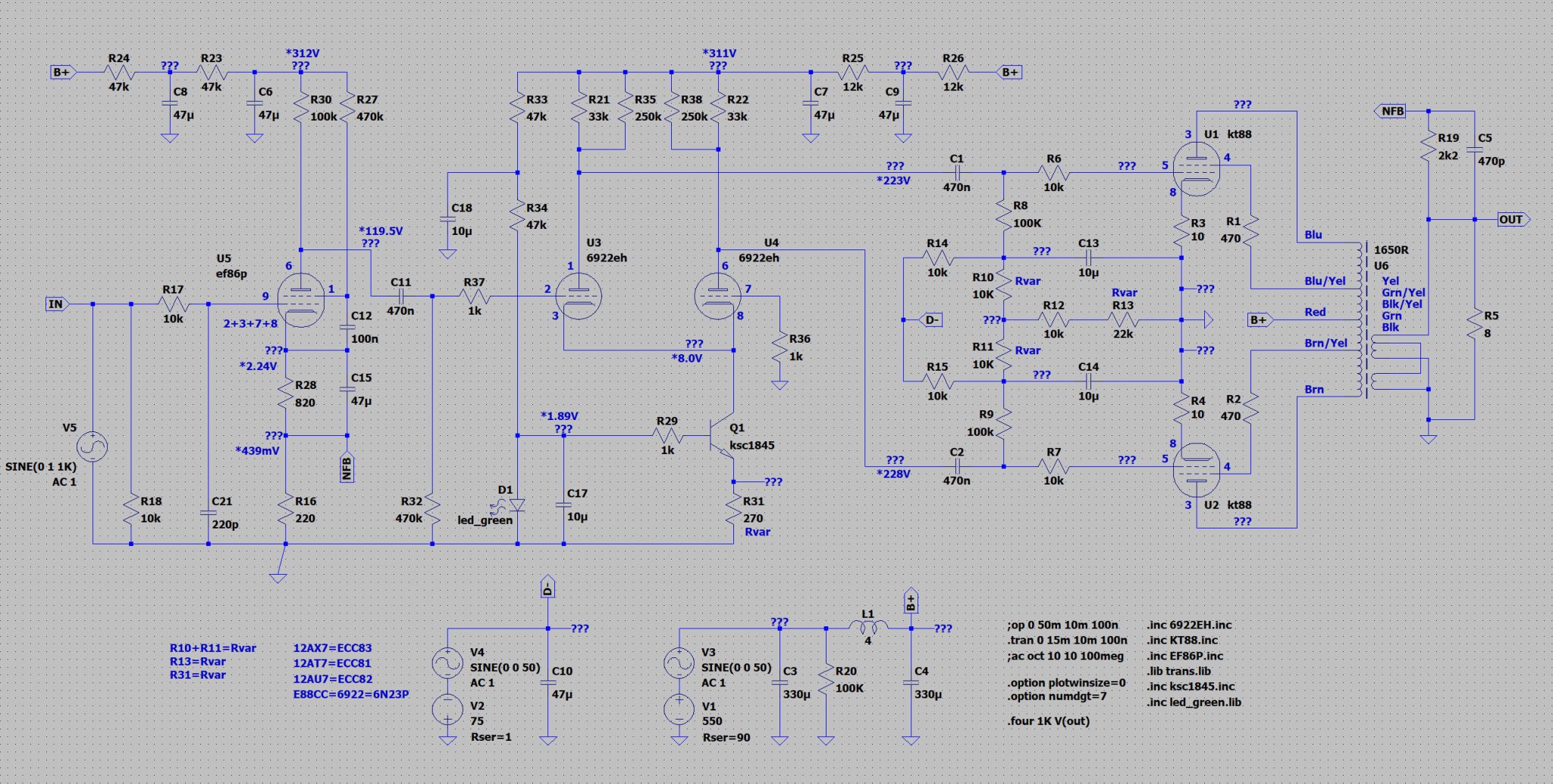This screenshot has height=784, width=1553.
Task: Click the '.inc ksc1845.inc' directive
Action: click(x=1191, y=686)
